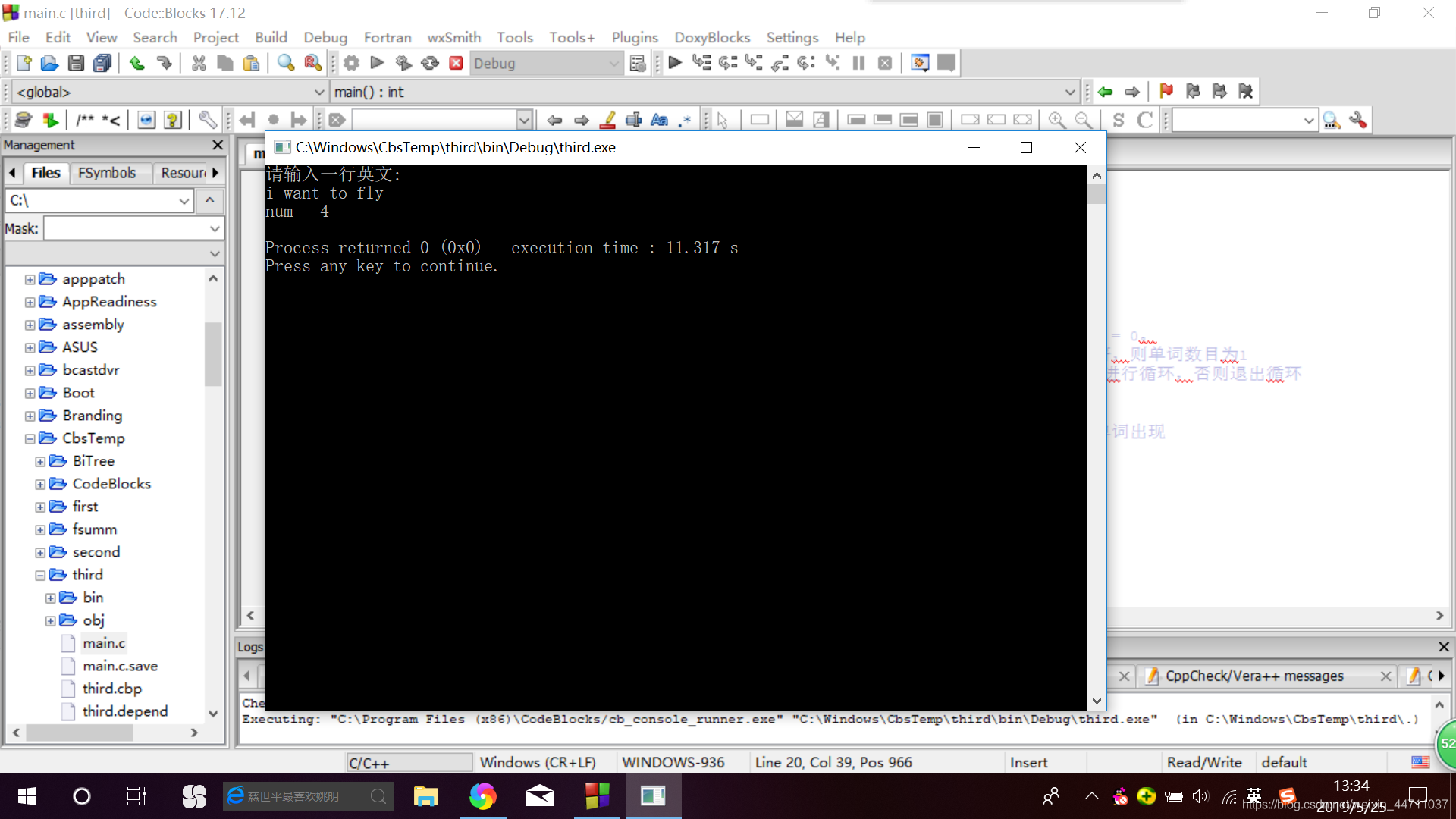1456x819 pixels.
Task: Expand the apppatch folder node
Action: (30, 279)
